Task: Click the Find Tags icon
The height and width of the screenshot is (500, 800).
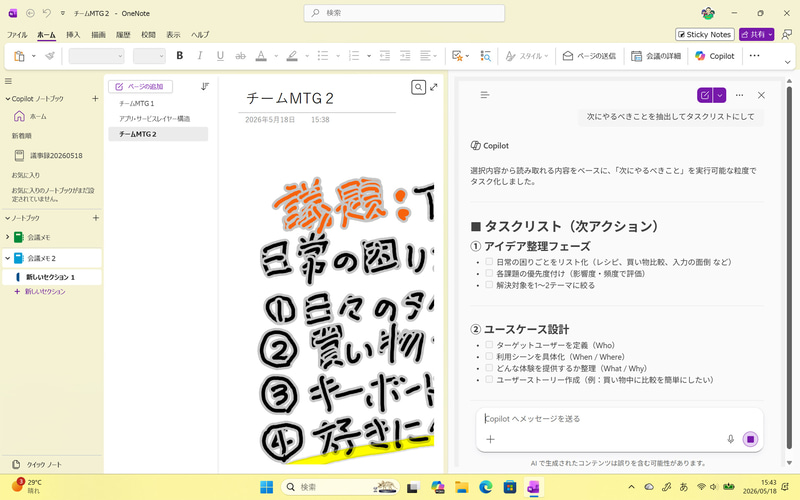Action: (485, 56)
